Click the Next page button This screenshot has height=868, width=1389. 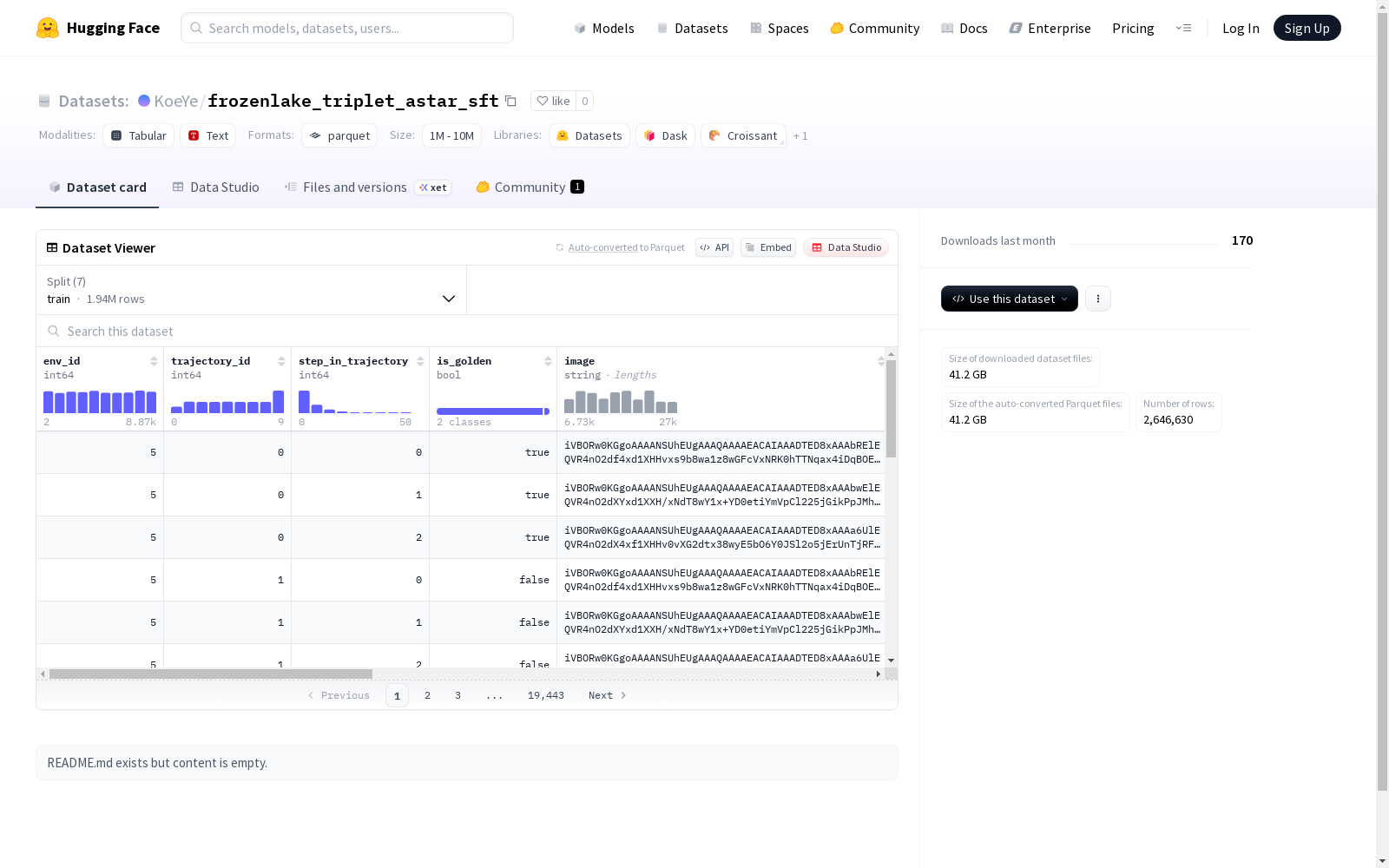click(608, 695)
